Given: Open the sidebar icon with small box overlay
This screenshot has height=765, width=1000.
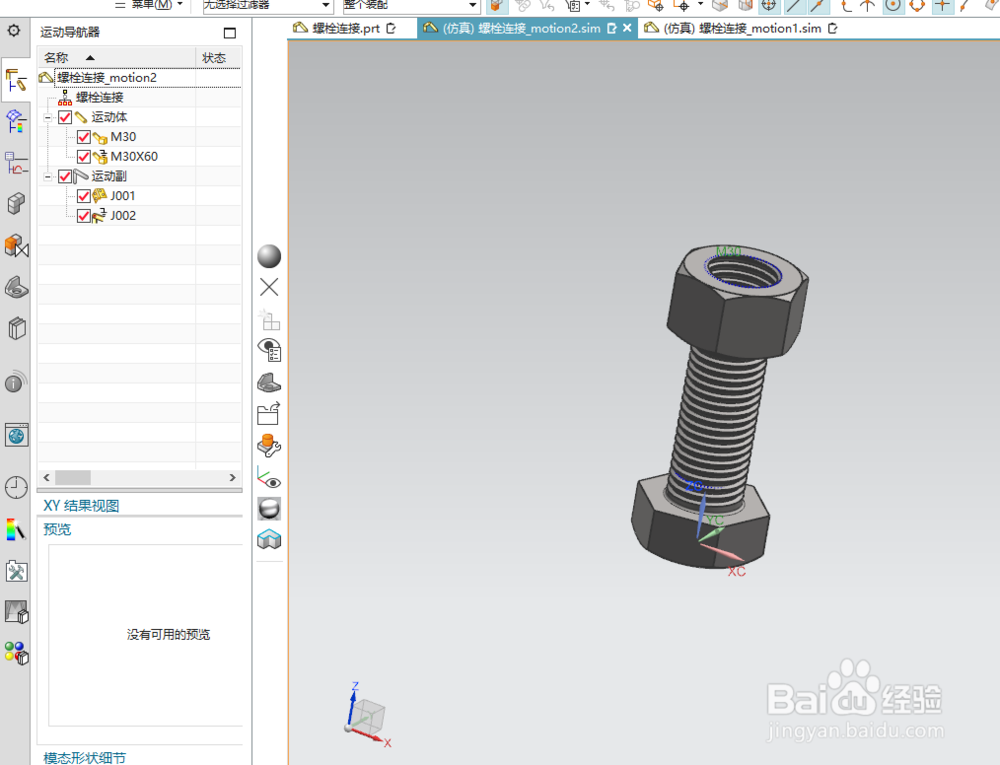Looking at the screenshot, I should 17,612.
